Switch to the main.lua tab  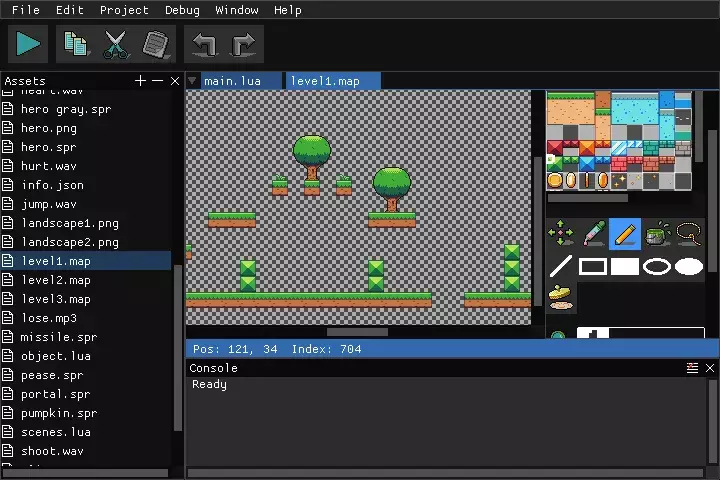232,81
